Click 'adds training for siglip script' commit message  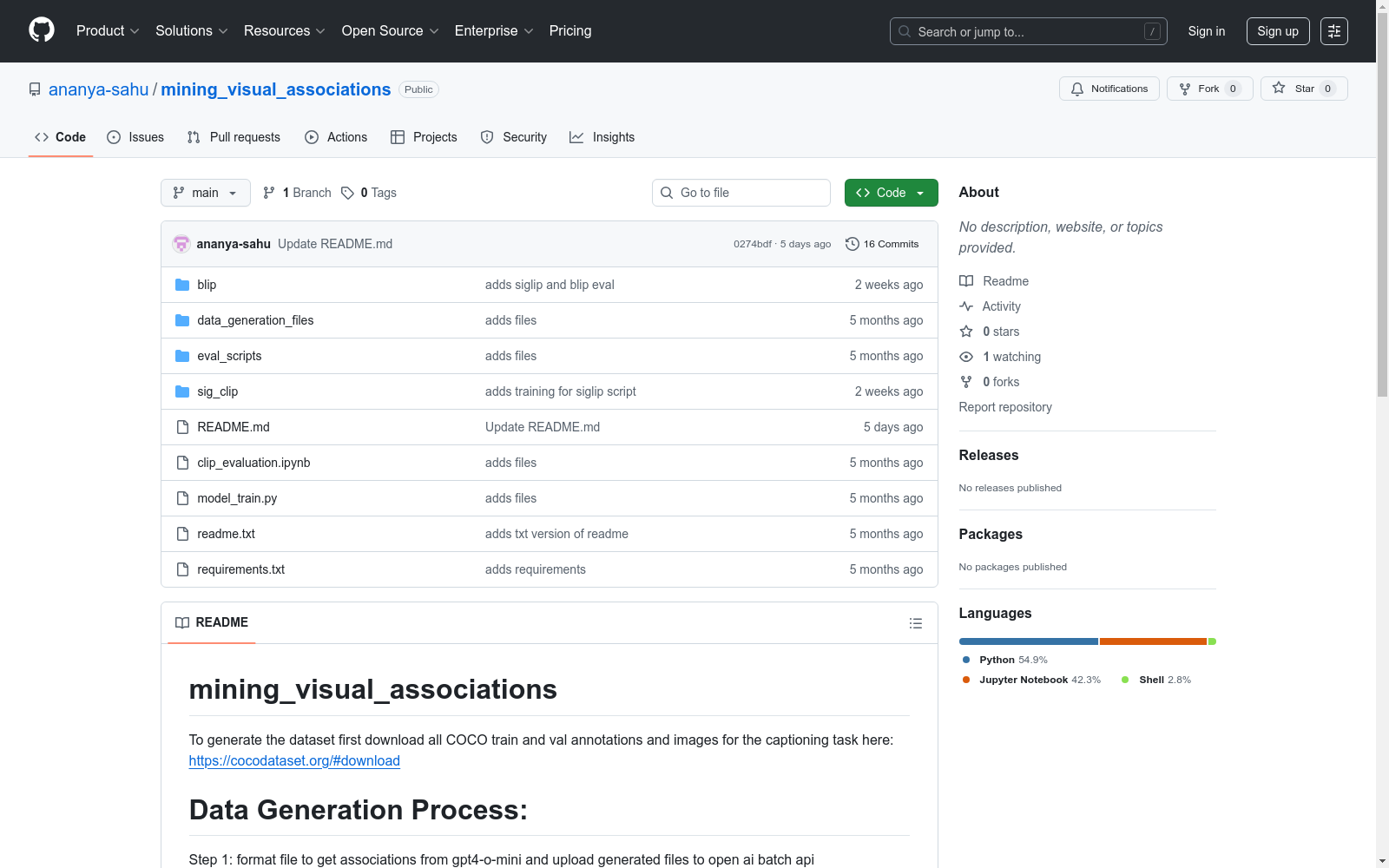(x=561, y=391)
